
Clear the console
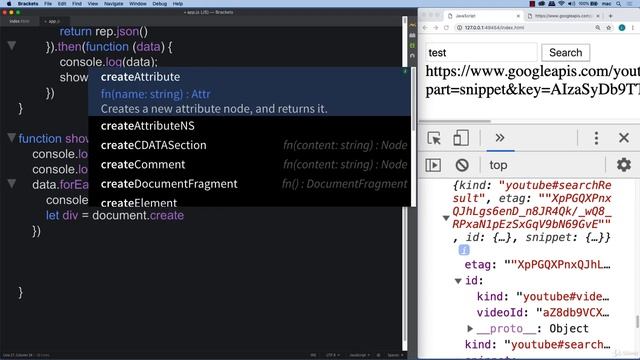click(x=462, y=165)
